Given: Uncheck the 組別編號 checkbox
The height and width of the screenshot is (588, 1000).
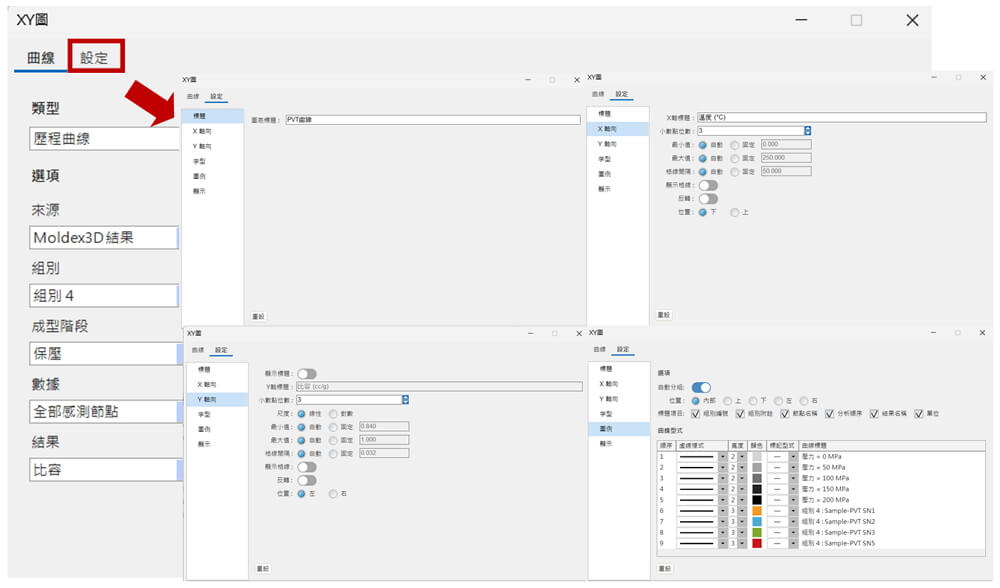Looking at the screenshot, I should [x=696, y=413].
